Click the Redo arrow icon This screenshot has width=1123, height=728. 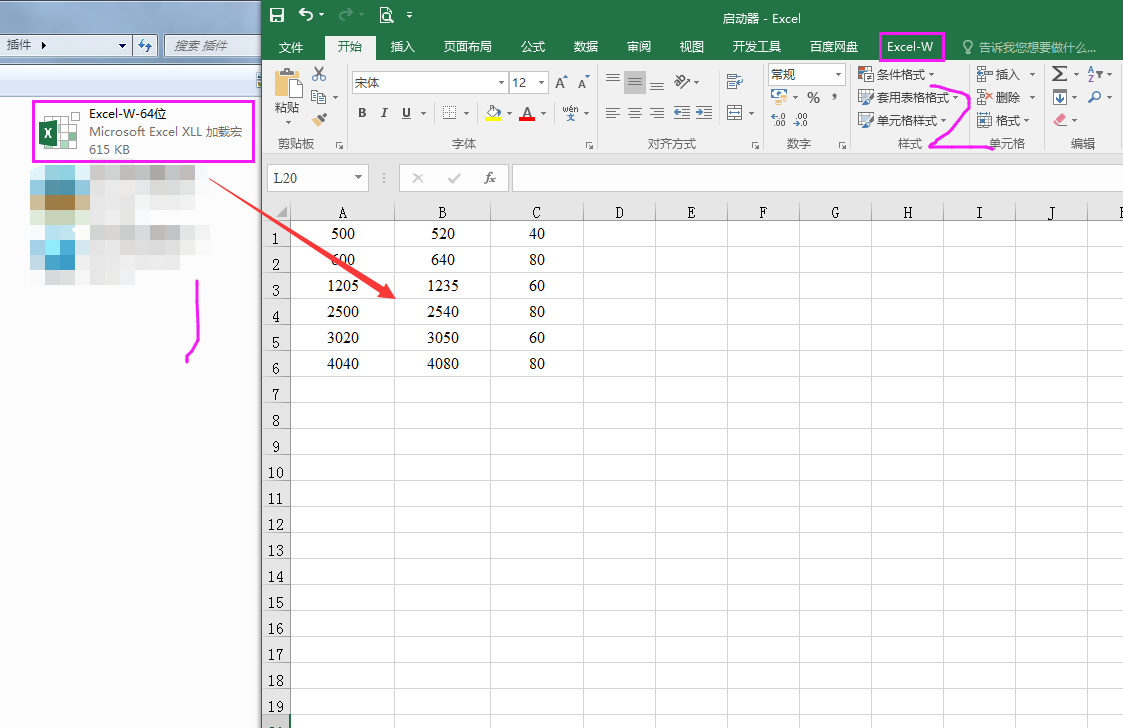[346, 14]
